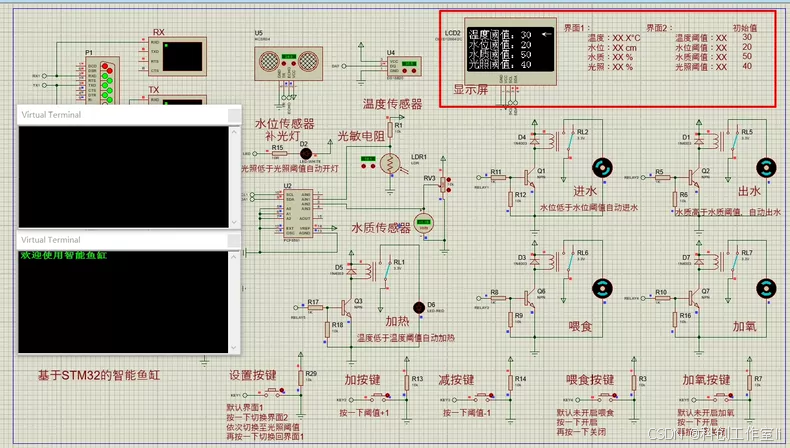Click the 按一下阈值-1 note
This screenshot has width=790, height=448.
point(467,413)
